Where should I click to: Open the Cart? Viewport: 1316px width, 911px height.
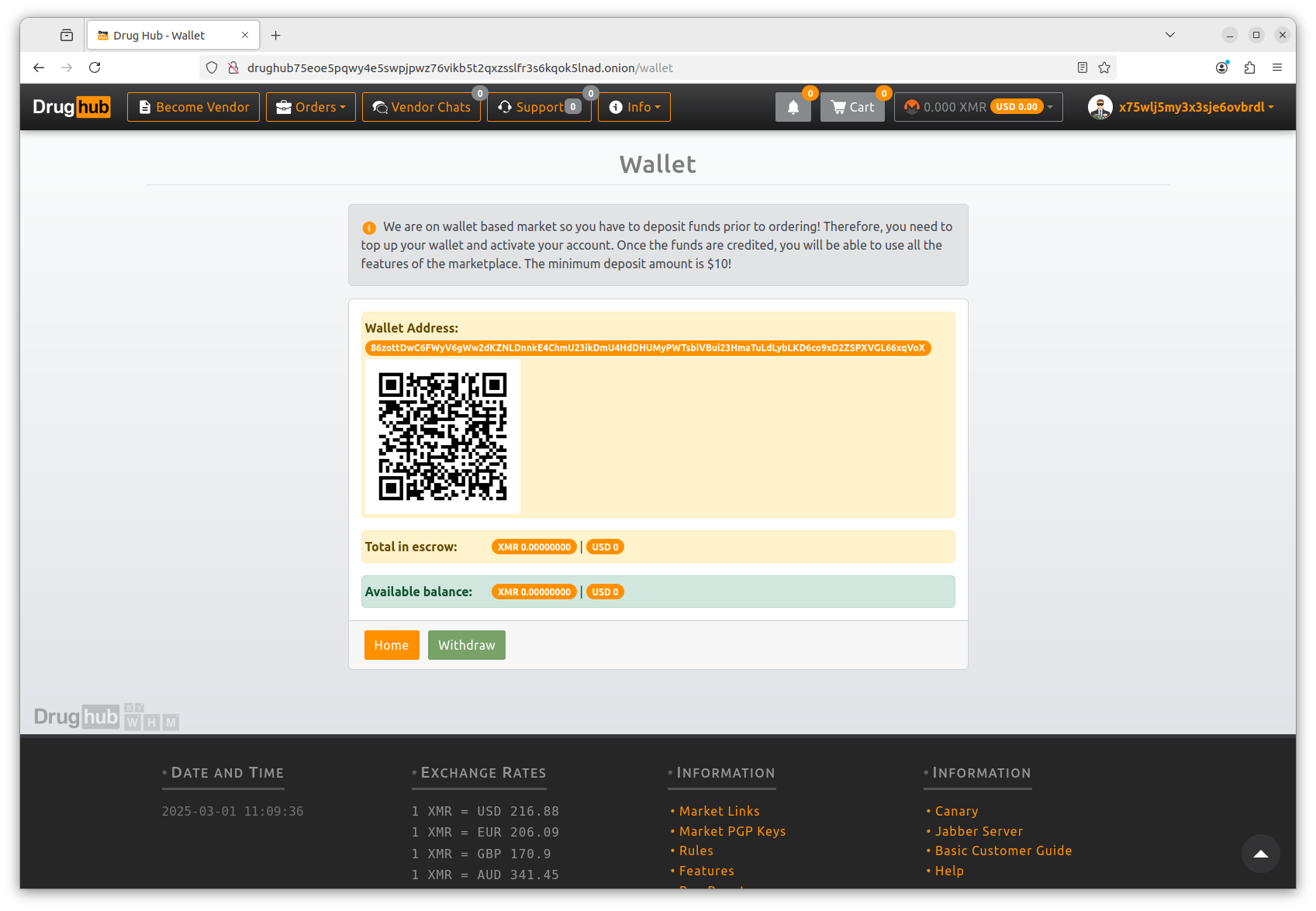[x=851, y=106]
